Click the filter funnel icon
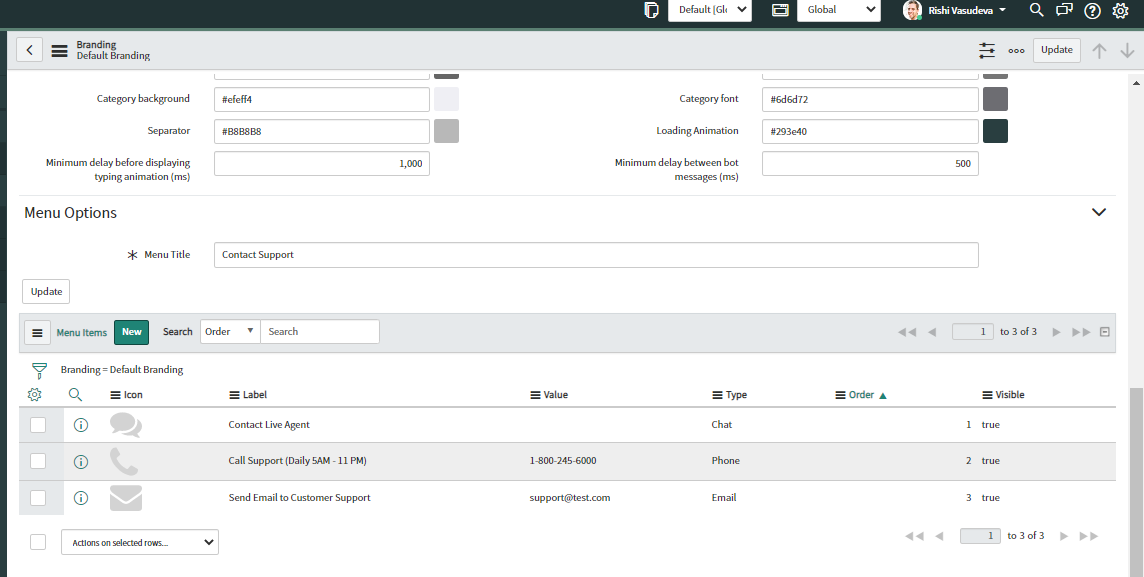 [x=39, y=370]
